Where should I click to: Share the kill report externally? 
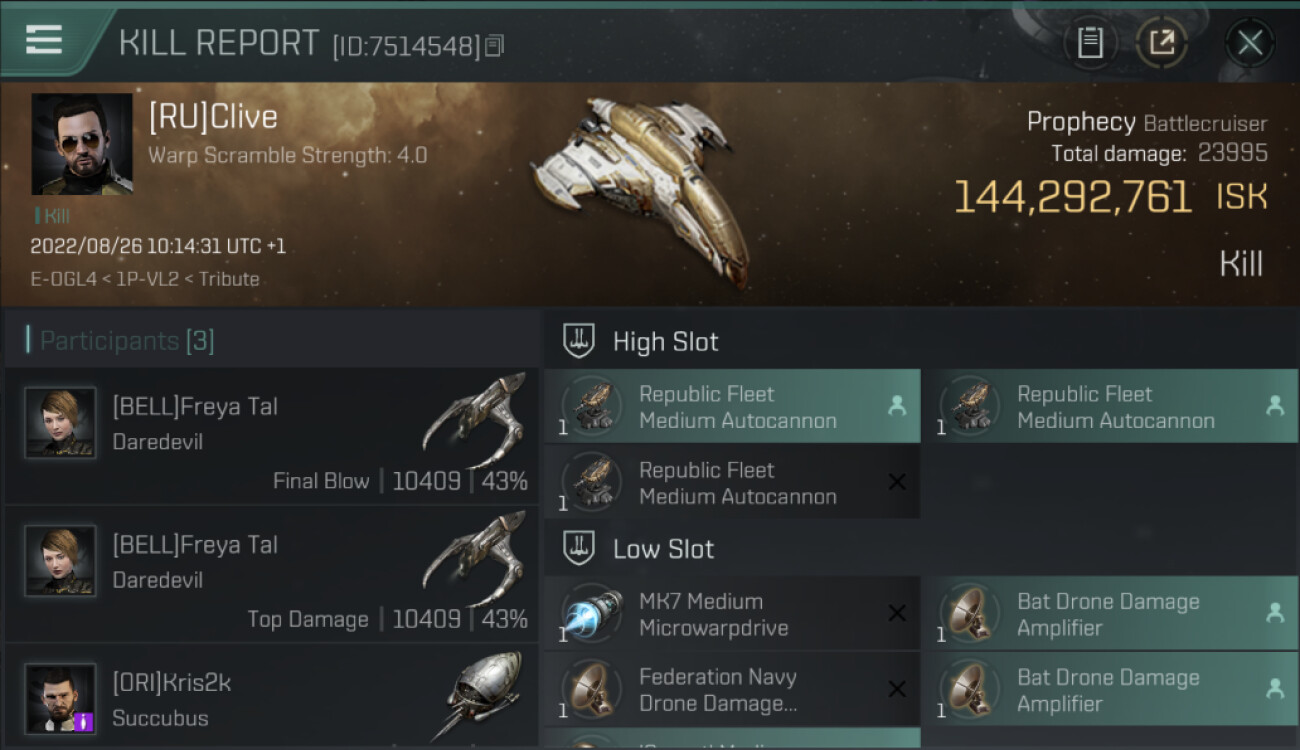click(x=1161, y=43)
